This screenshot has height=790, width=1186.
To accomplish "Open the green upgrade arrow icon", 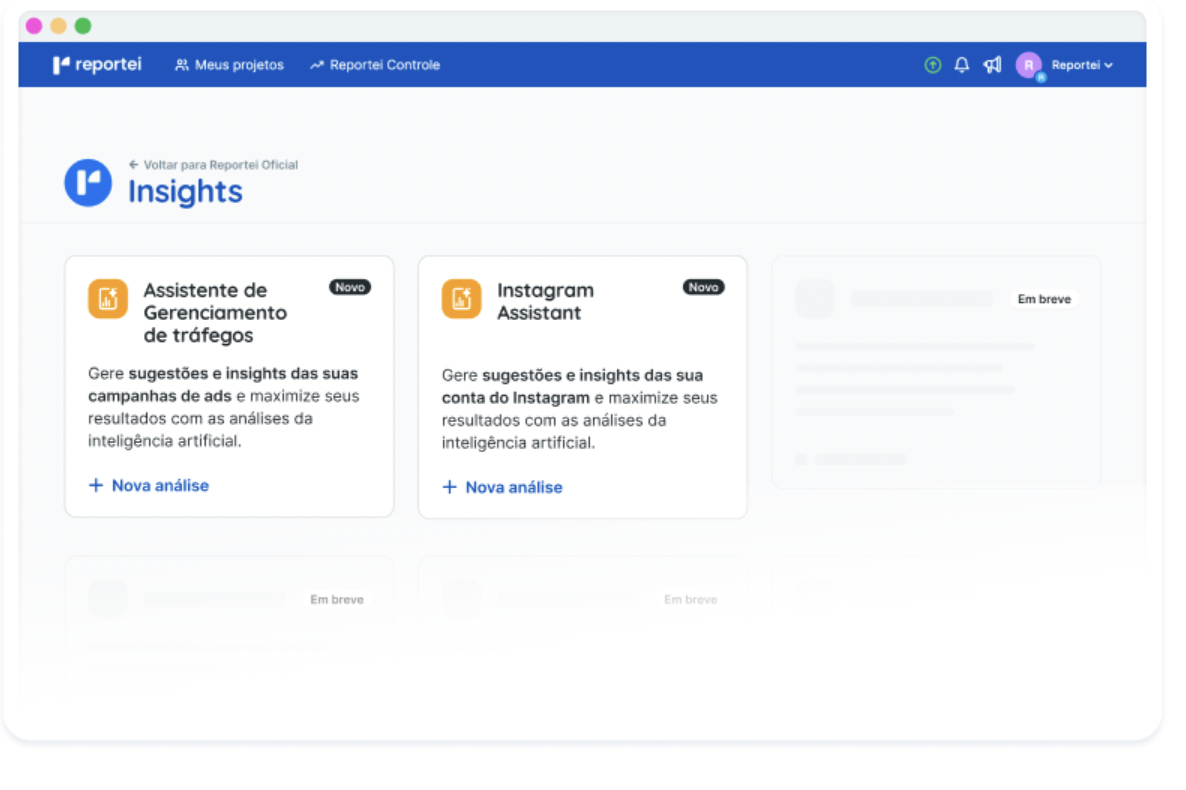I will (x=931, y=64).
